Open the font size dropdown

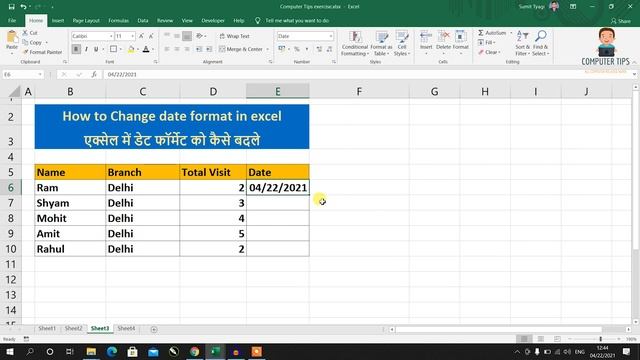[x=132, y=36]
